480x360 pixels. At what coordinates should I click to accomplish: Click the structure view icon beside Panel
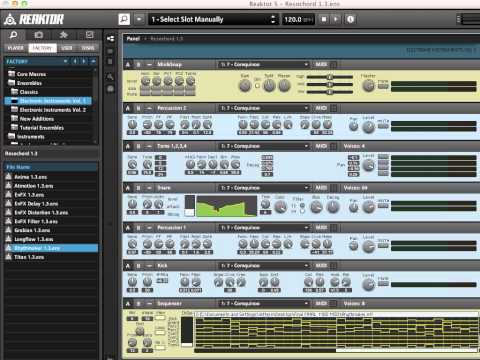pyautogui.click(x=110, y=39)
